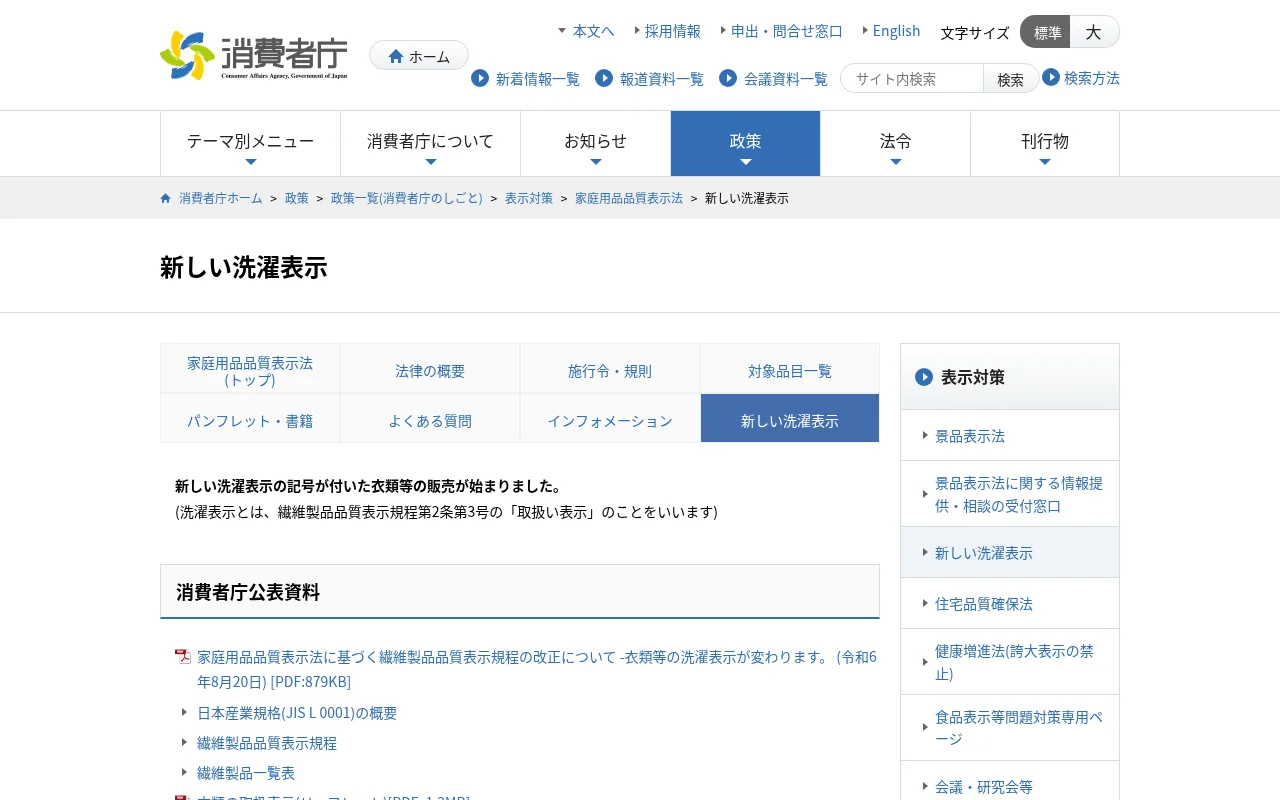Screen dimensions: 1280x800
Task: Jump to 本文へ link
Action: 593,31
